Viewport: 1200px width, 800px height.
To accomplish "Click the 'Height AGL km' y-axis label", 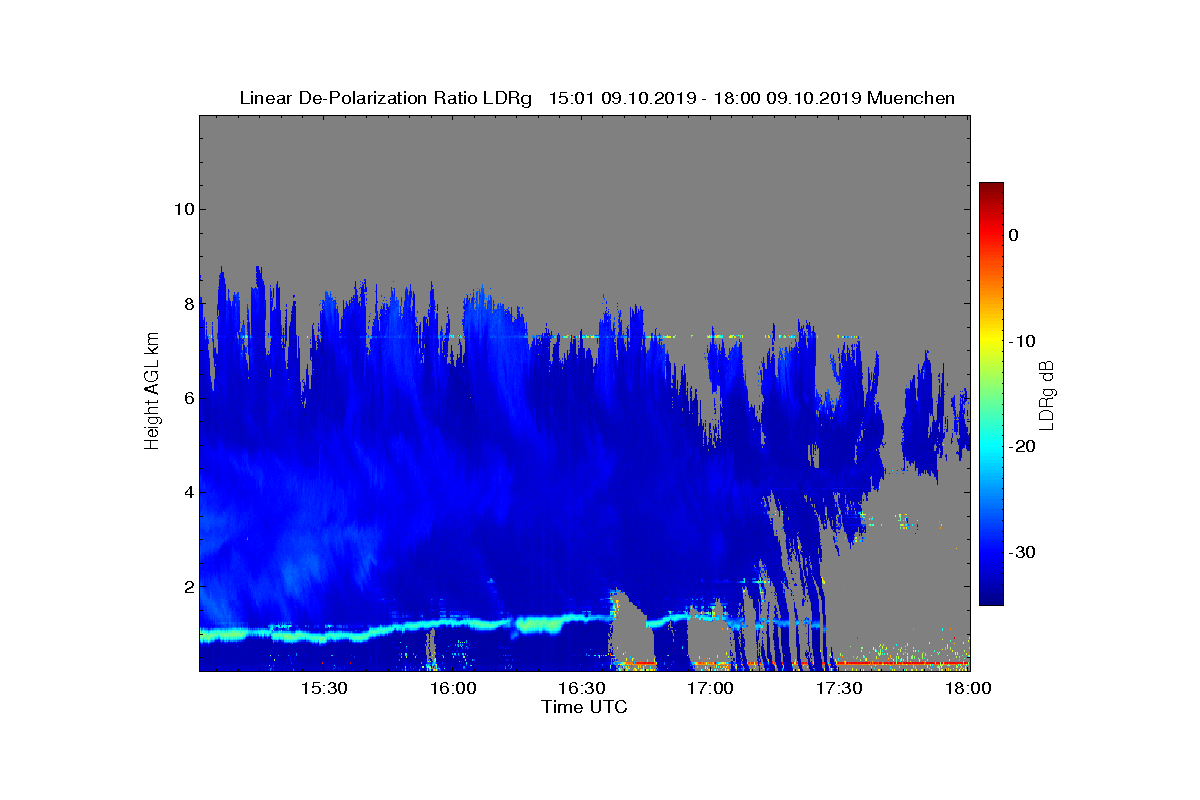I will click(x=152, y=392).
